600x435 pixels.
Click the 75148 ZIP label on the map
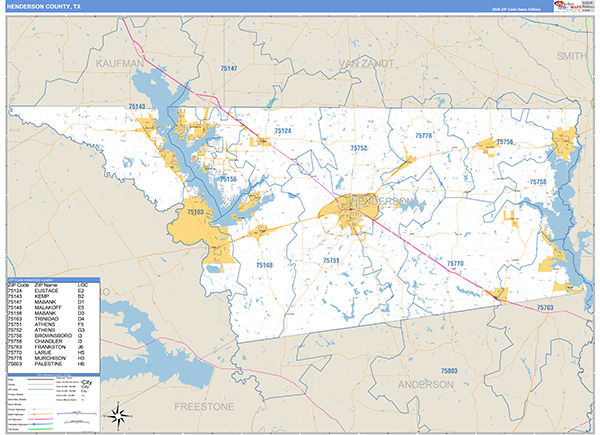coord(264,265)
